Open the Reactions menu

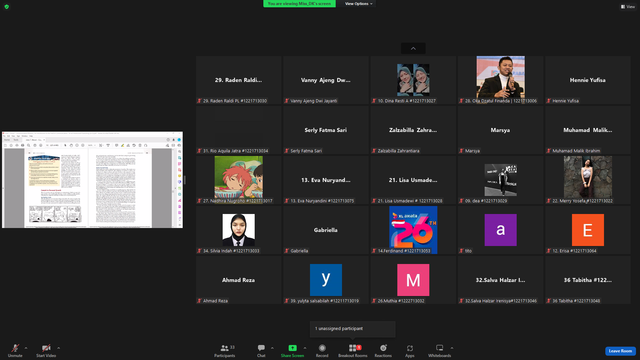click(x=383, y=350)
